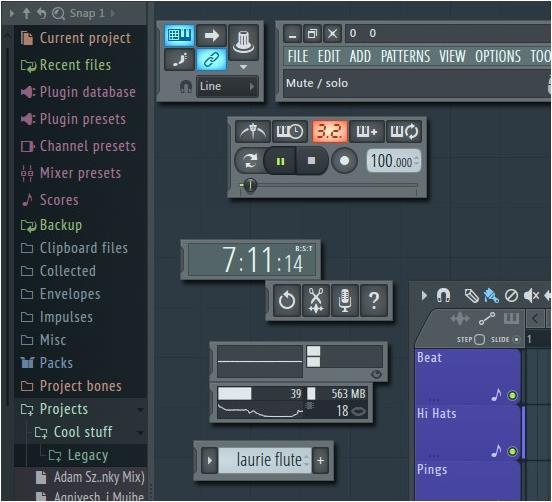552x502 pixels.
Task: Select the Pings track header
Action: (468, 481)
